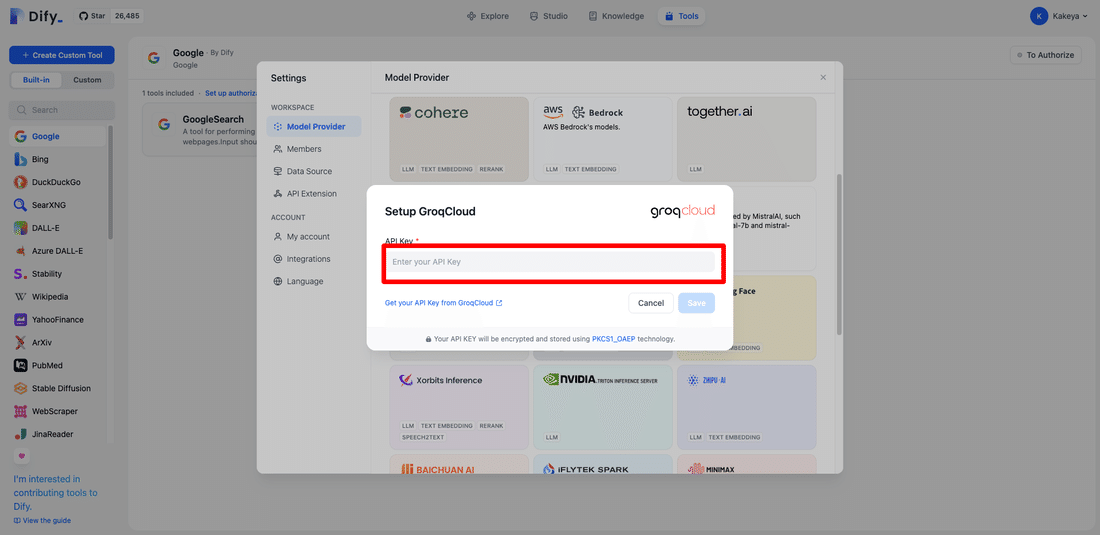Select the AWS Bedrock provider card
1100x535 pixels.
click(x=603, y=139)
